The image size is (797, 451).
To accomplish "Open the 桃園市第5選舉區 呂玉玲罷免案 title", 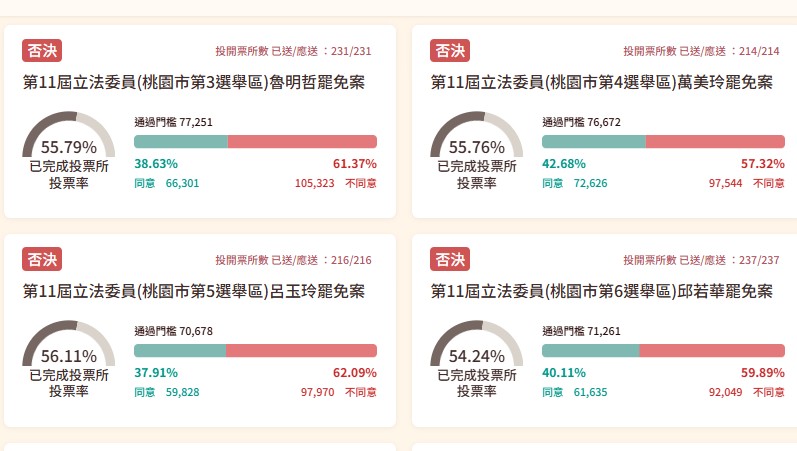I will (x=194, y=292).
